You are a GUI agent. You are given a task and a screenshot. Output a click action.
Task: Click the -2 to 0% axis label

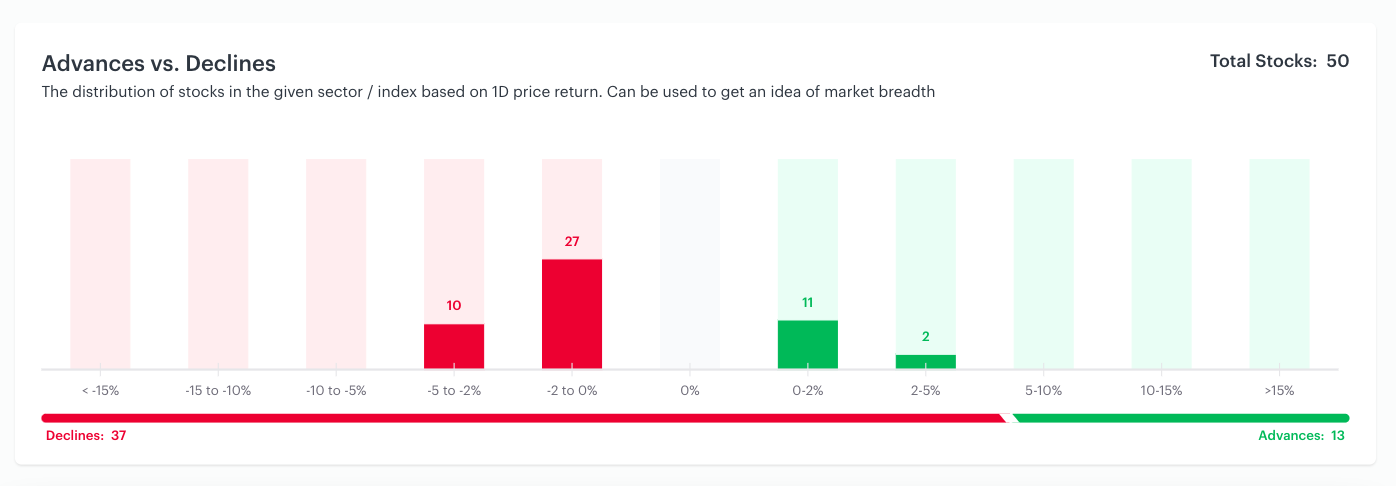[572, 391]
